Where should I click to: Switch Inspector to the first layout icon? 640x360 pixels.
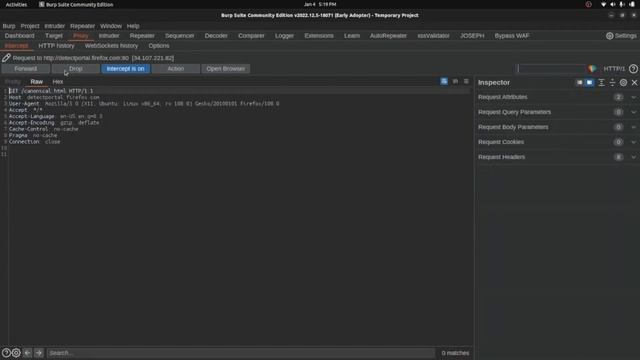(x=579, y=82)
